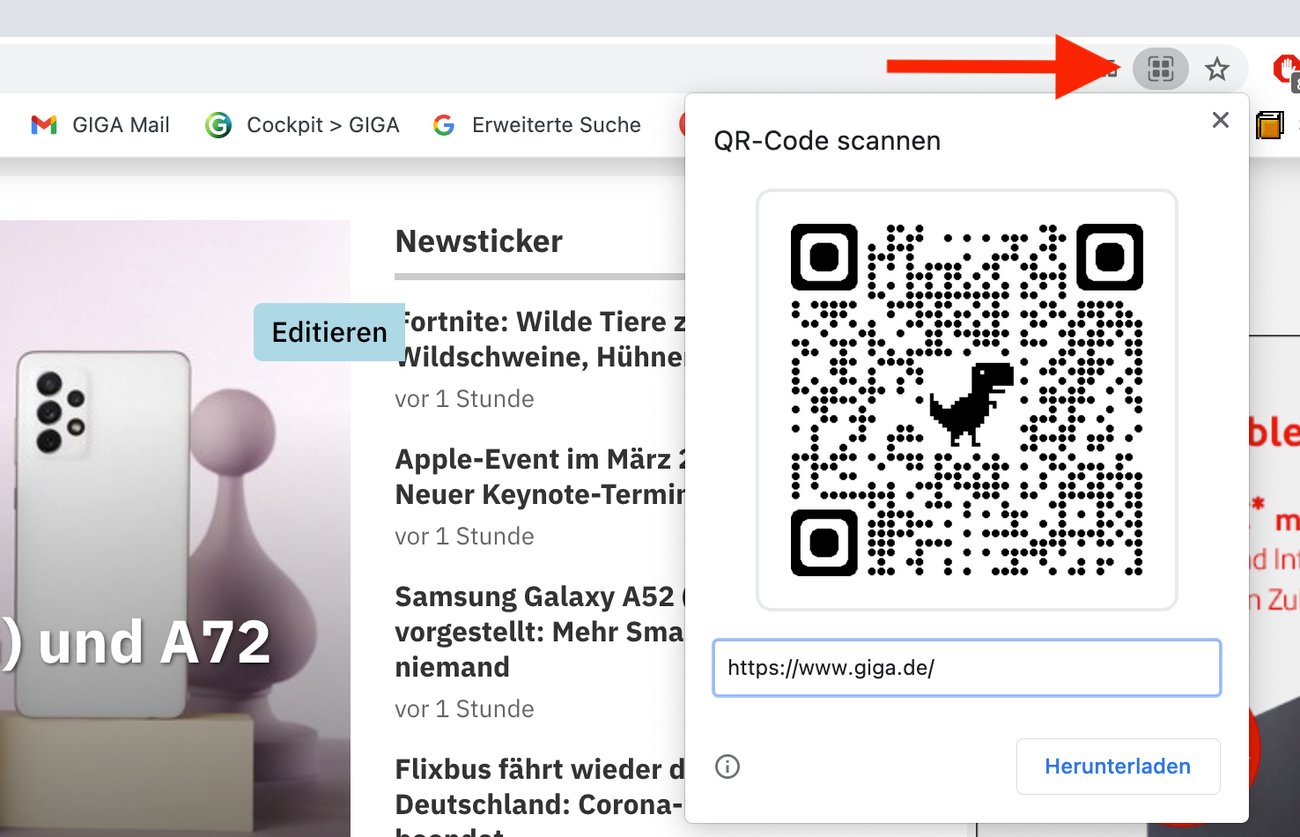Click the Google icon beside Erweiterte Suche

pos(442,124)
